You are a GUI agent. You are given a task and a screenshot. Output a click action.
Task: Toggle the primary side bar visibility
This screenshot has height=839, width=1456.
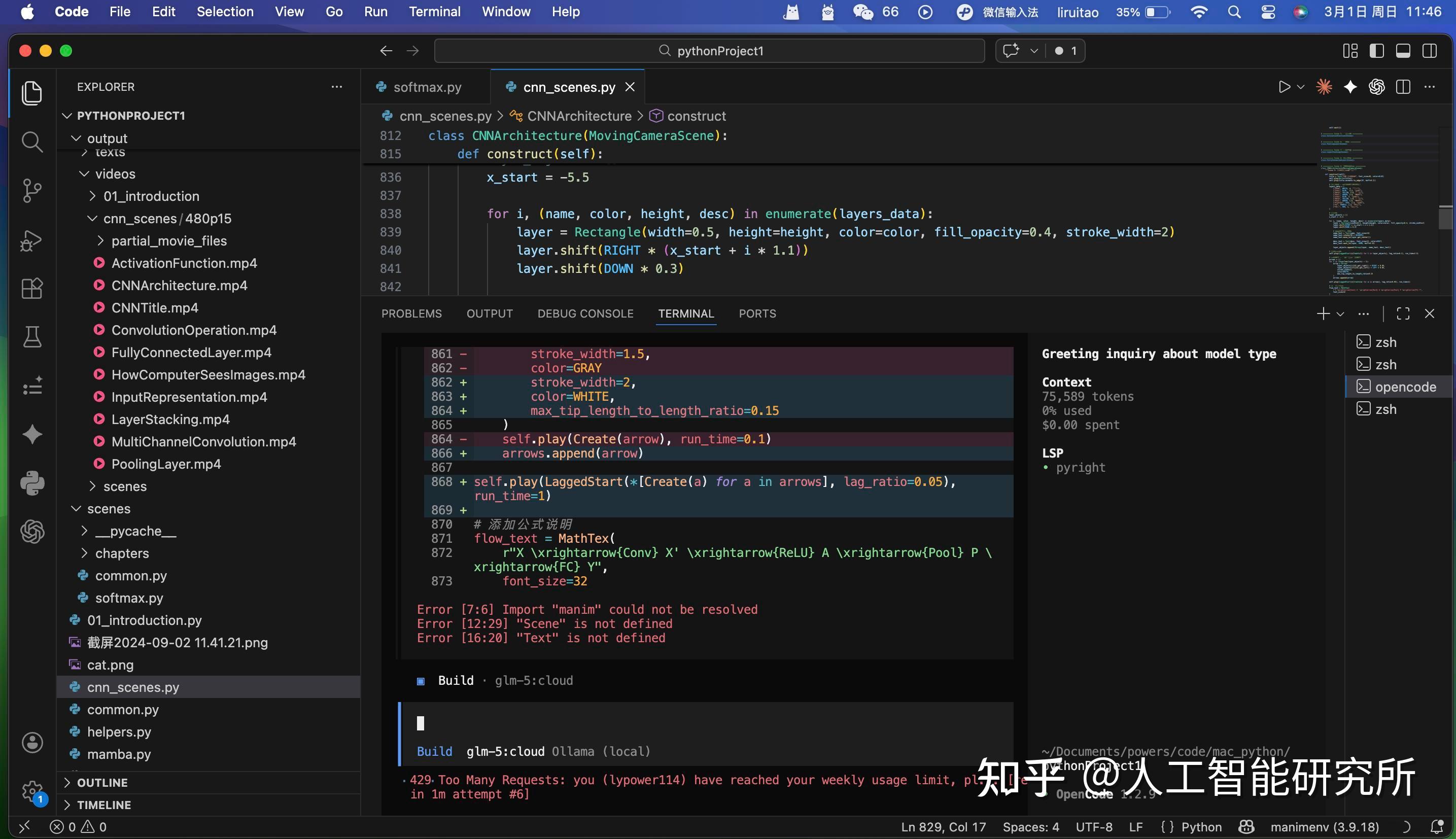tap(1376, 51)
